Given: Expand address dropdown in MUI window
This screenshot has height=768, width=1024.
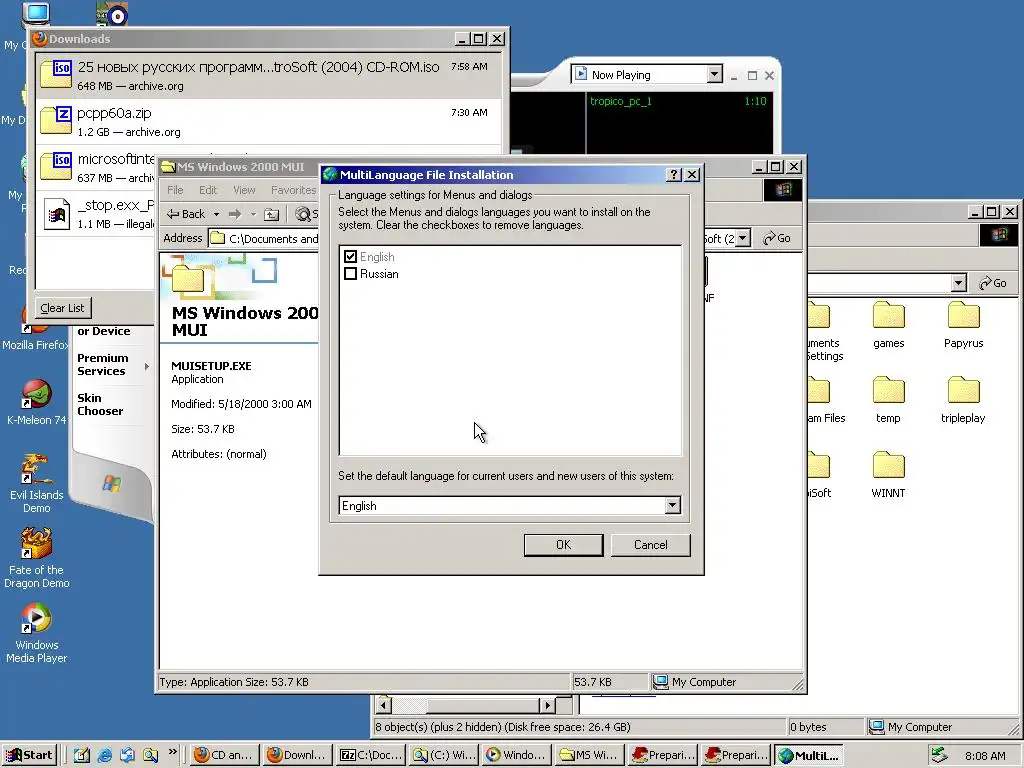Looking at the screenshot, I should coord(743,238).
